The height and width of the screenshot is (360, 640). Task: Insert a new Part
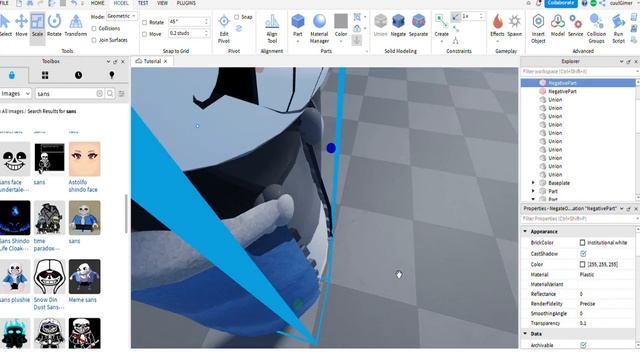tap(298, 24)
